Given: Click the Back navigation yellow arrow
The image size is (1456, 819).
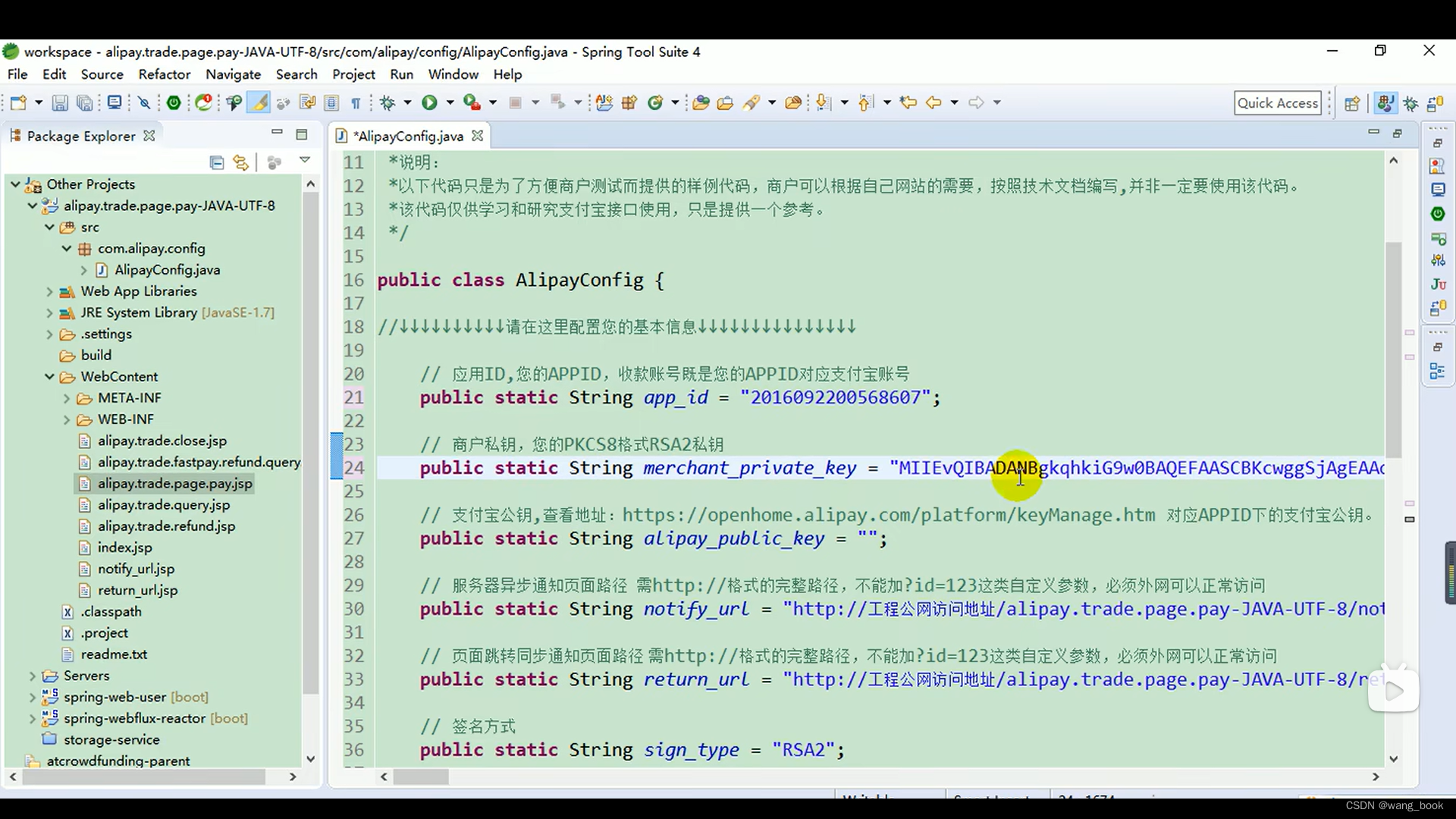Looking at the screenshot, I should [934, 102].
